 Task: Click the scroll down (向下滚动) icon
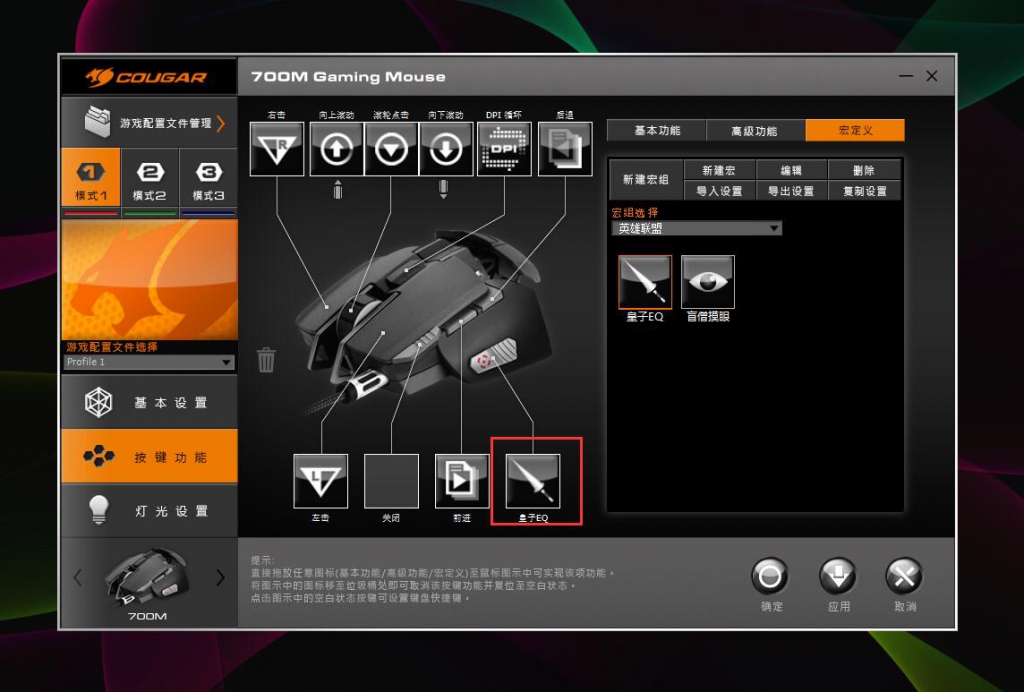tap(445, 149)
